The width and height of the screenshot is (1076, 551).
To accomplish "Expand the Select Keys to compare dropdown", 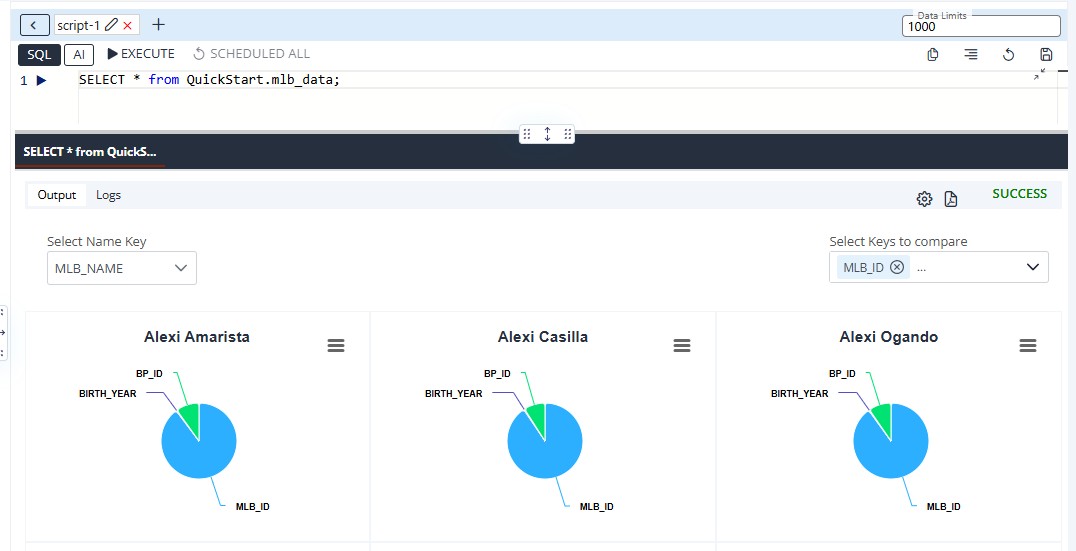I will (1032, 267).
